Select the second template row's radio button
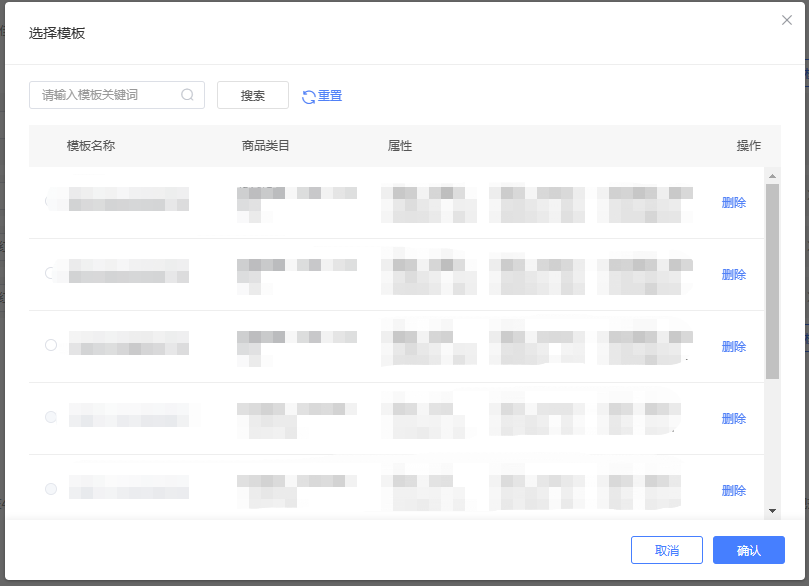 pyautogui.click(x=51, y=273)
